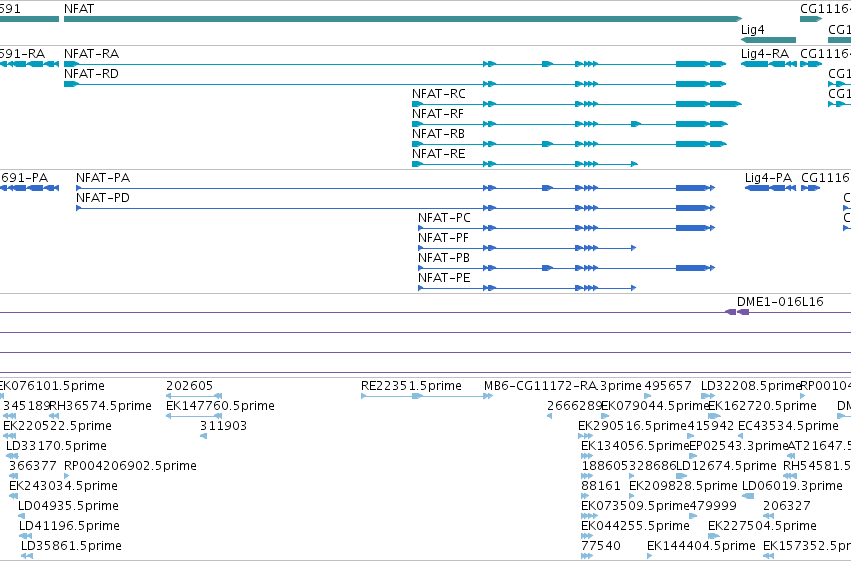Open LD06019.3prime EST
Viewport: 851px width, 561px height.
click(792, 486)
